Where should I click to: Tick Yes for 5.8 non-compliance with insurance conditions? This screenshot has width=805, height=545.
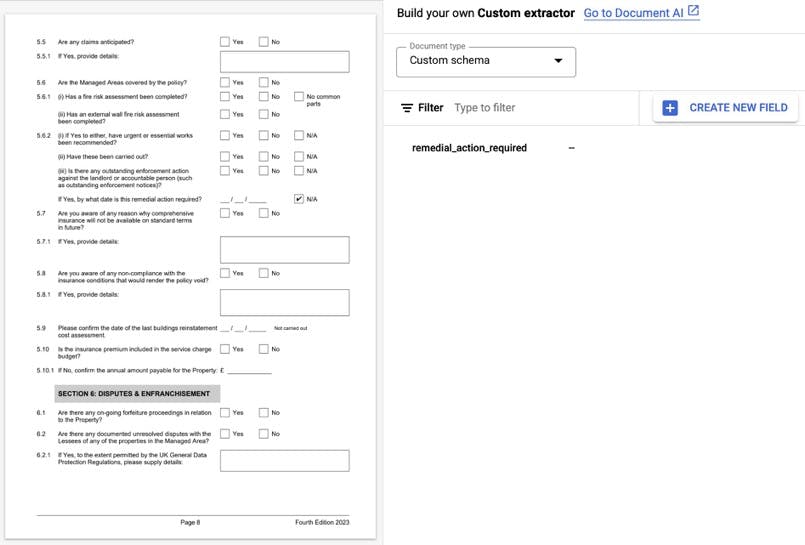225,273
